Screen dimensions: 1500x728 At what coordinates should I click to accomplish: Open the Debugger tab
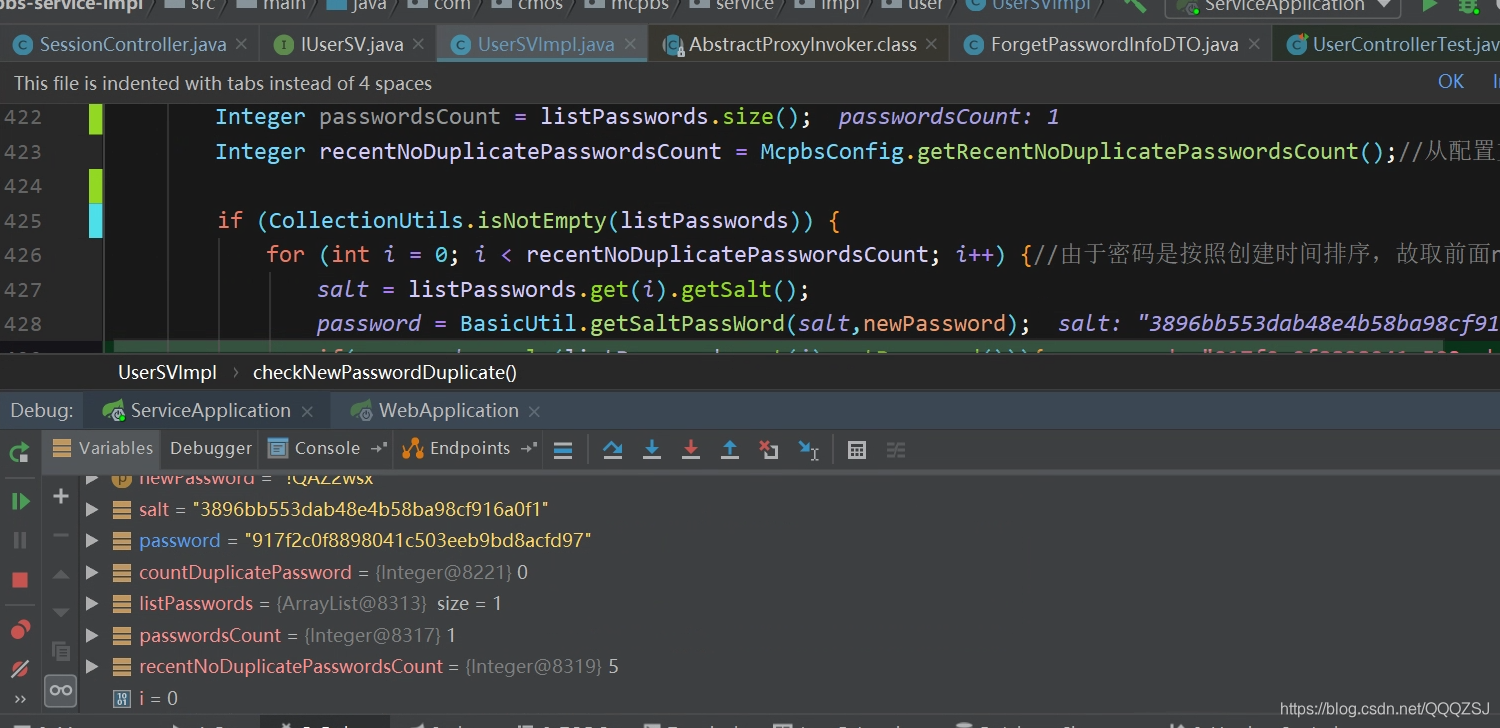tap(210, 449)
